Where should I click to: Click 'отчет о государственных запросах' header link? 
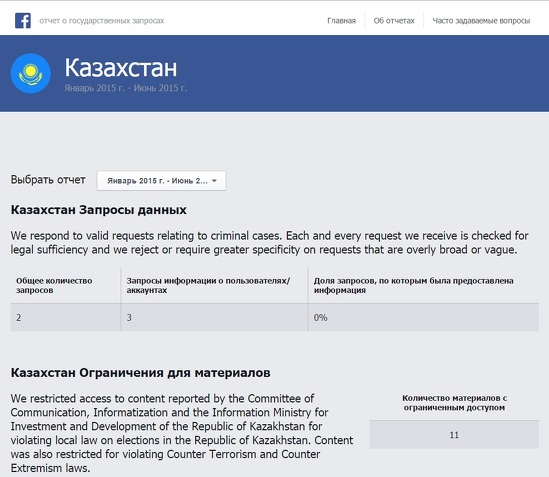102,21
